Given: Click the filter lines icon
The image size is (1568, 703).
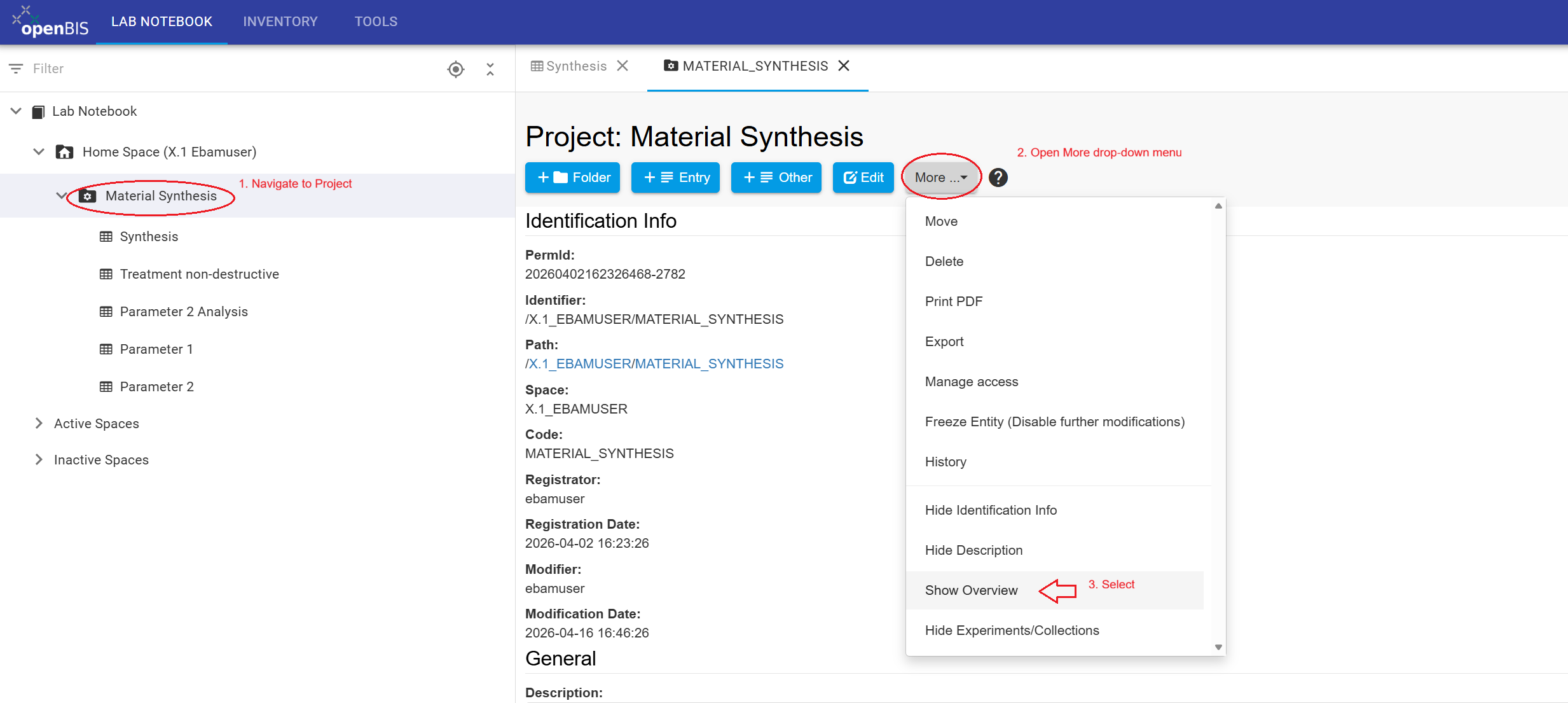Looking at the screenshot, I should pos(16,69).
